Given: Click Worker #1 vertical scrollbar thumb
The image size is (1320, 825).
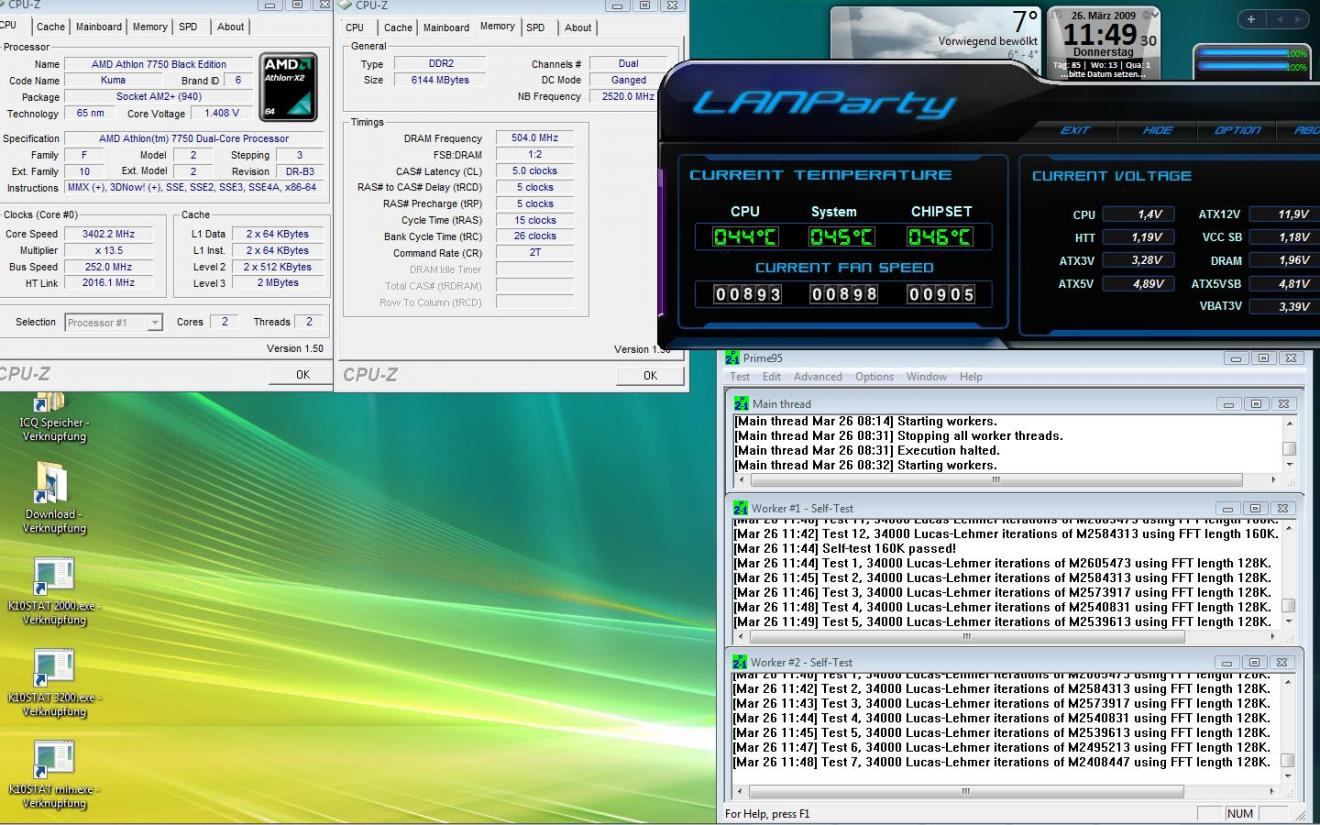Looking at the screenshot, I should click(1289, 605).
